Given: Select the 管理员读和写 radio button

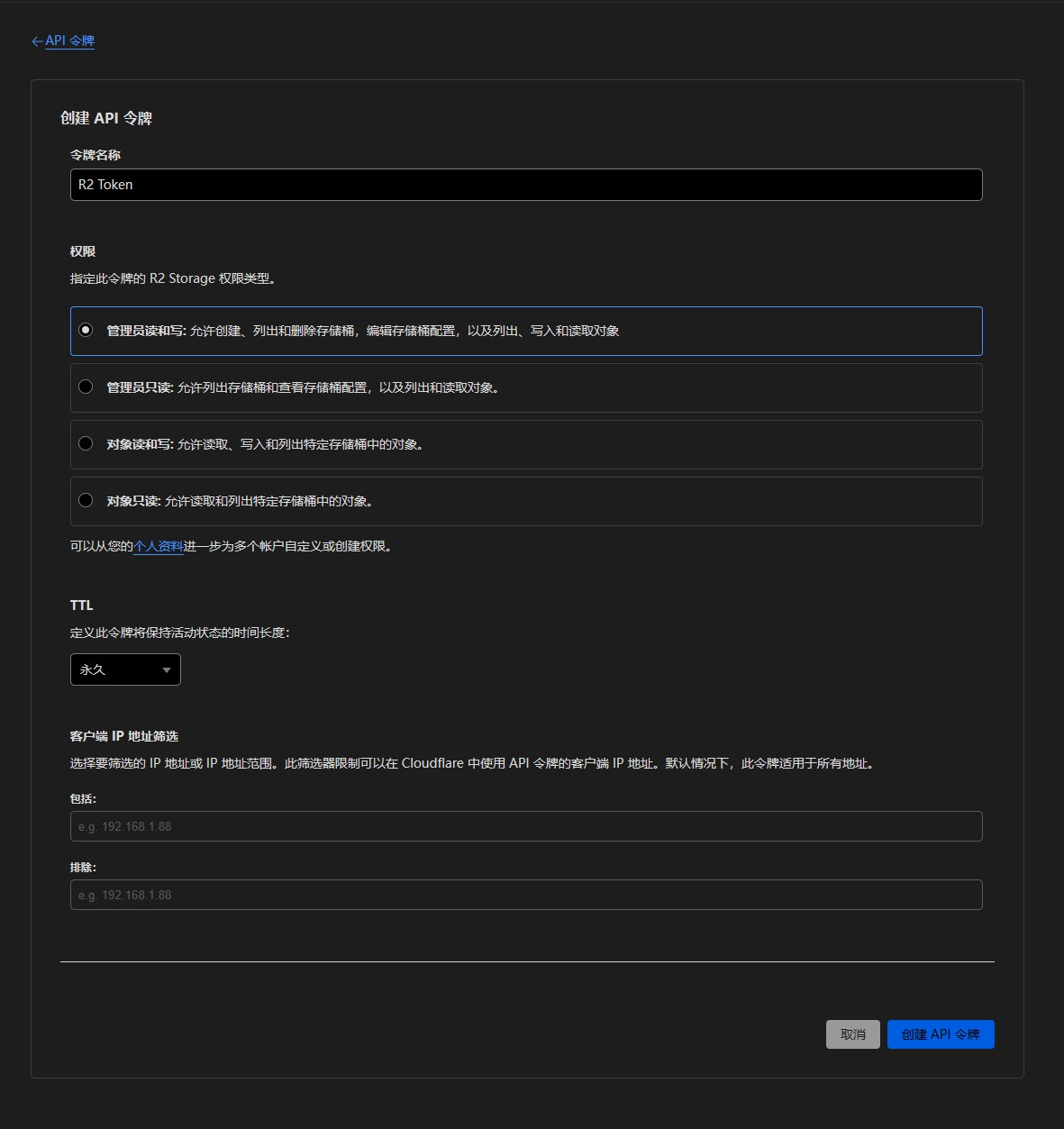Looking at the screenshot, I should click(x=86, y=330).
